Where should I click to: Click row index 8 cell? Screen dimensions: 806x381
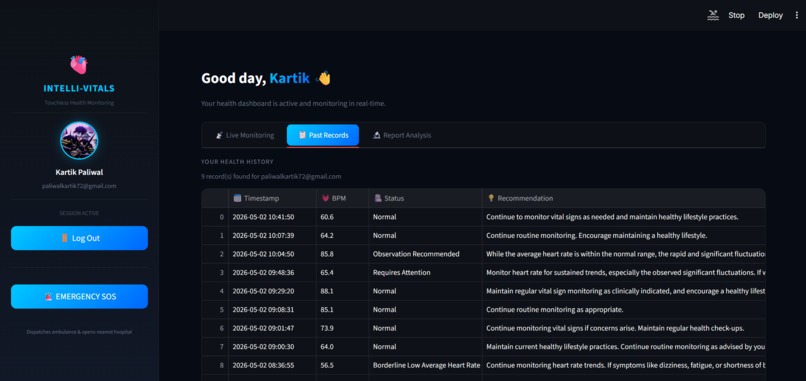tap(215, 365)
